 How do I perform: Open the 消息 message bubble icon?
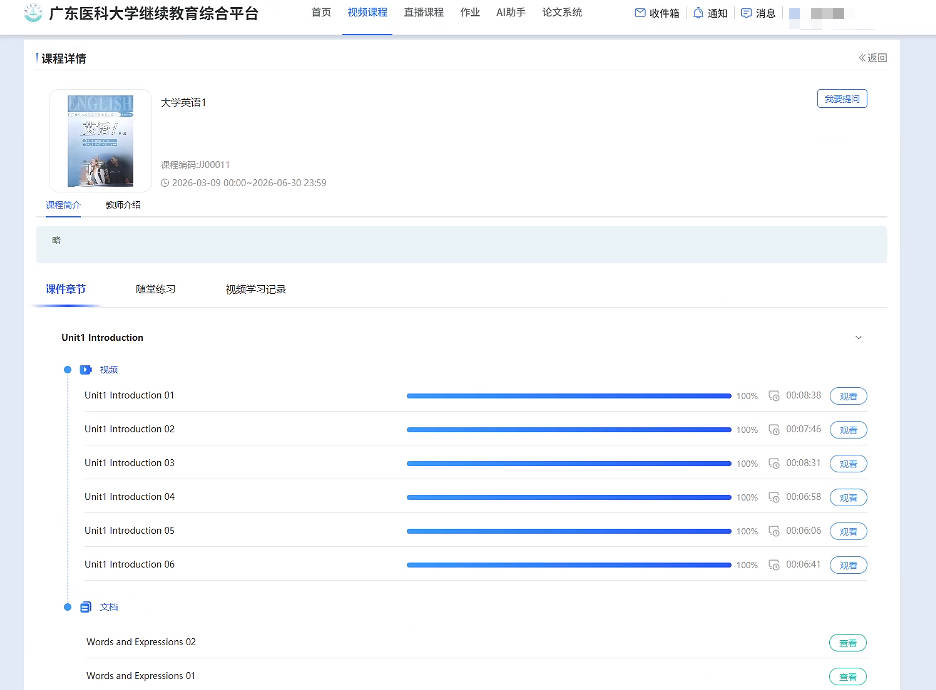tap(746, 13)
